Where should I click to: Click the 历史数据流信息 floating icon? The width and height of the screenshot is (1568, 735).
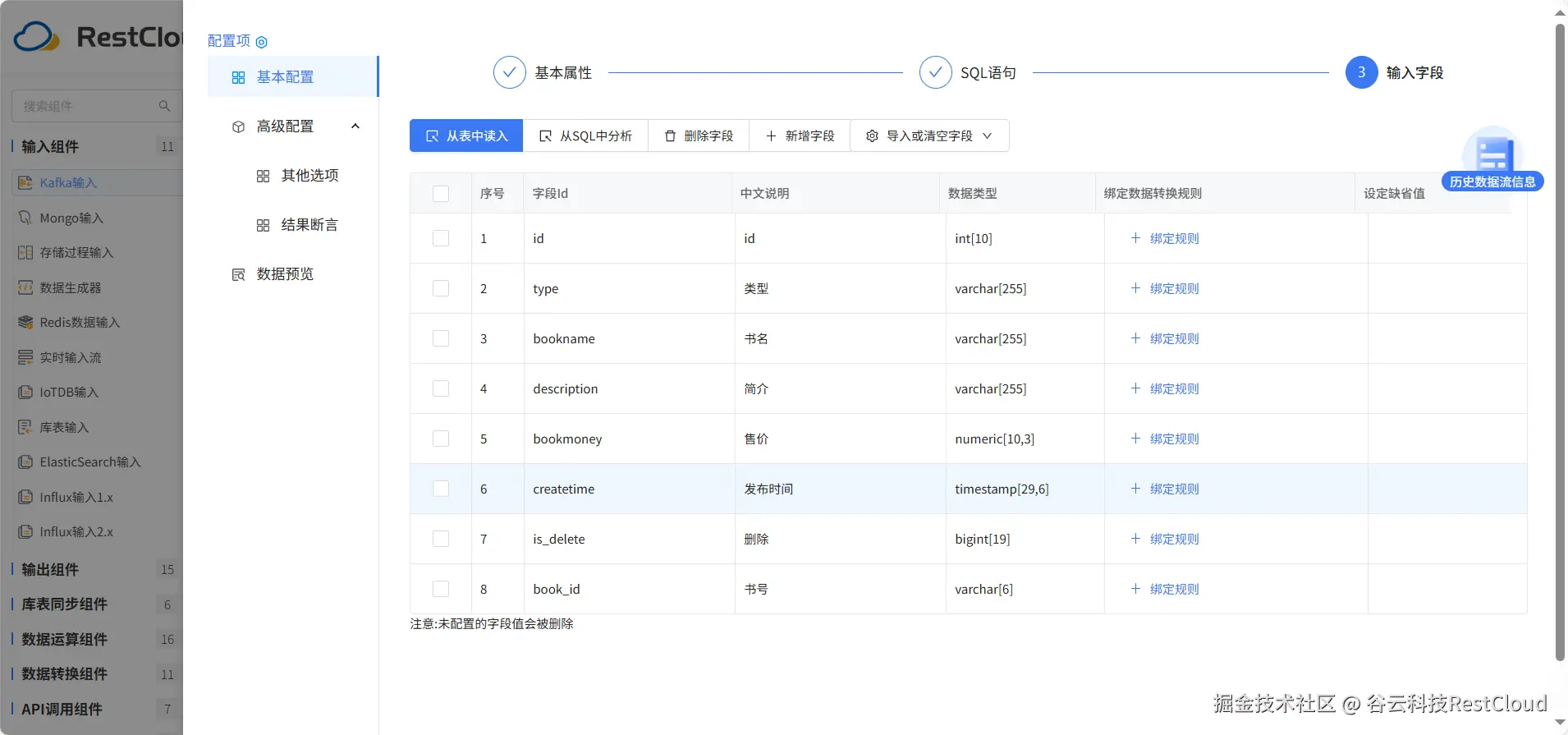pyautogui.click(x=1492, y=158)
